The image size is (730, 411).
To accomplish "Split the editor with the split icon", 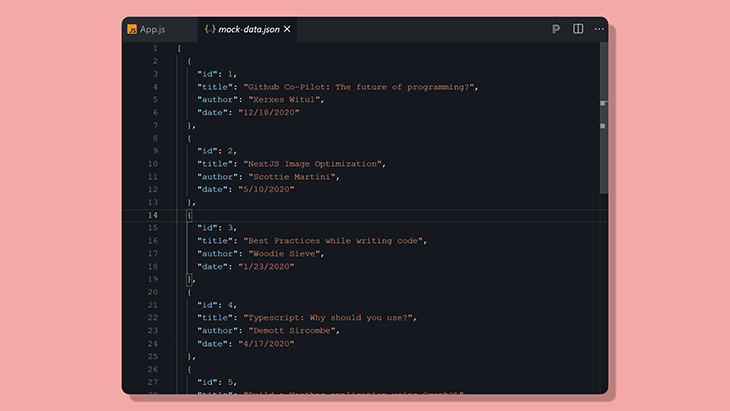I will click(578, 30).
